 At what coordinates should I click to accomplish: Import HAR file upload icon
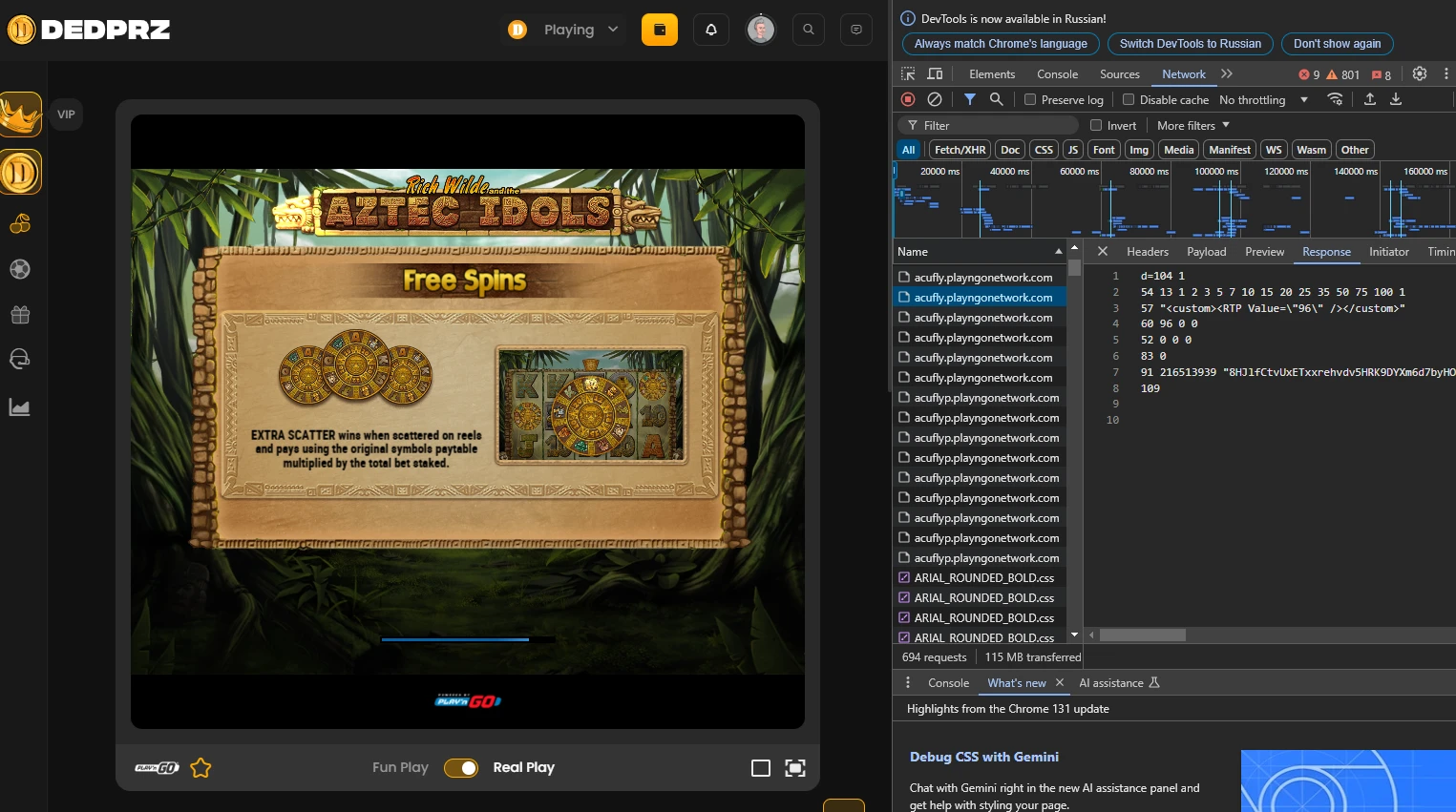[1370, 99]
